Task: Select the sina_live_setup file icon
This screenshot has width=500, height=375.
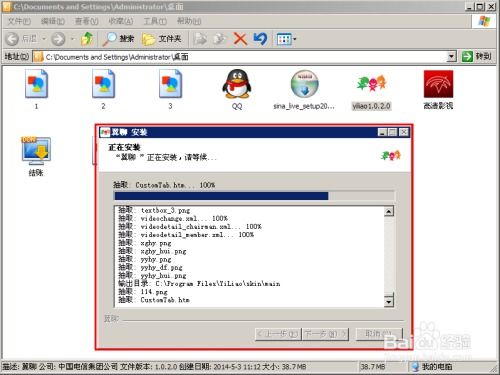Action: point(304,84)
